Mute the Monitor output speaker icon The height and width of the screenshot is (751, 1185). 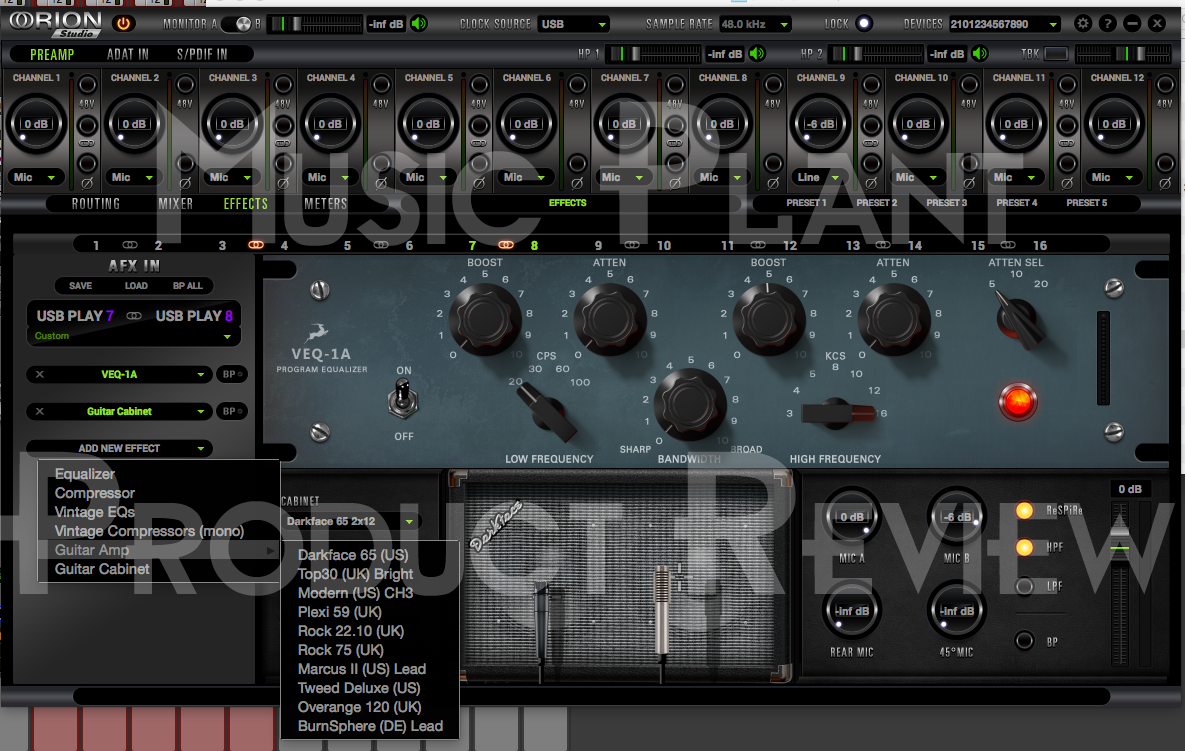point(419,23)
